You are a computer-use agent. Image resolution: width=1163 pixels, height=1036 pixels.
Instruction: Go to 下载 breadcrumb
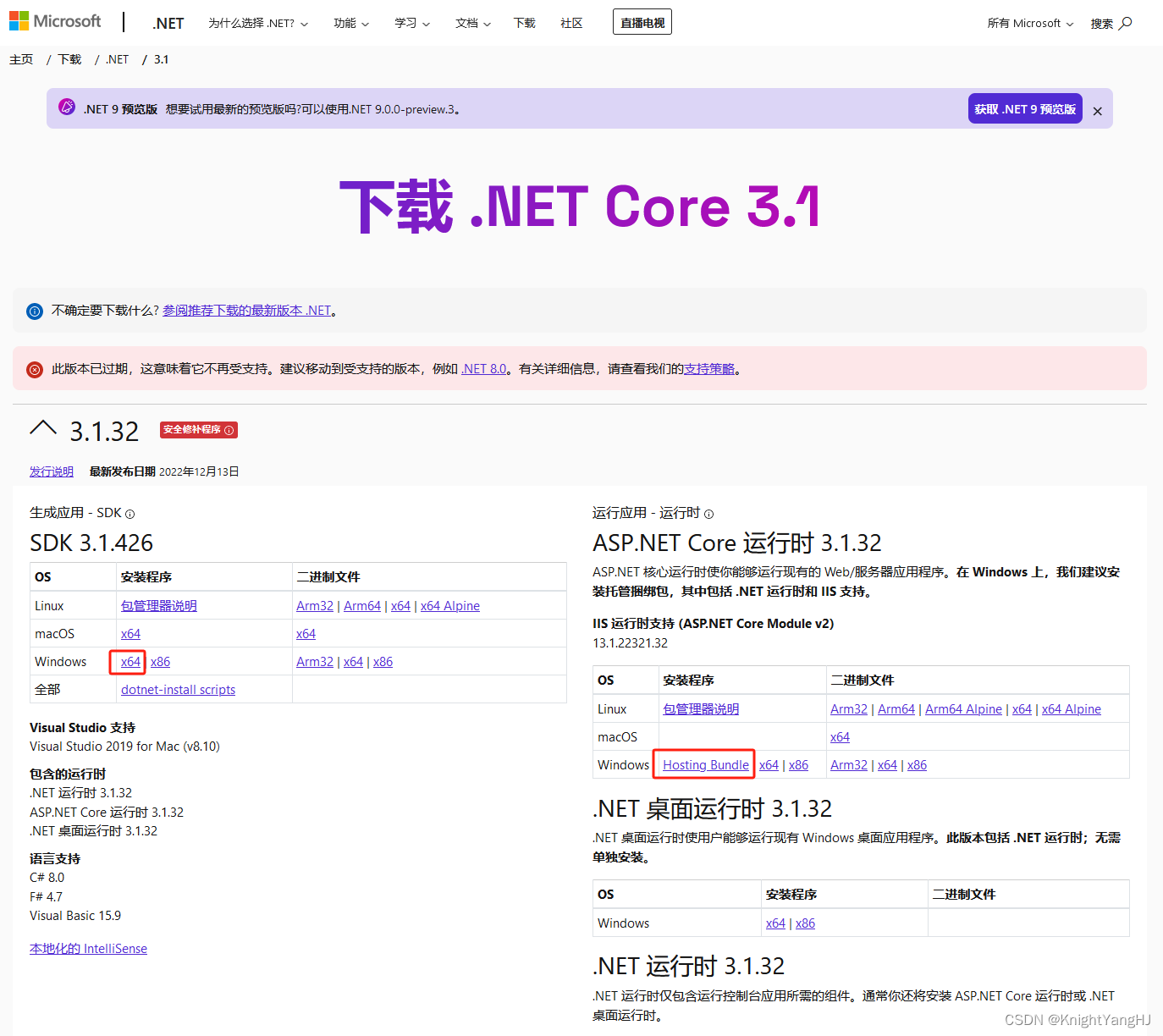(69, 59)
